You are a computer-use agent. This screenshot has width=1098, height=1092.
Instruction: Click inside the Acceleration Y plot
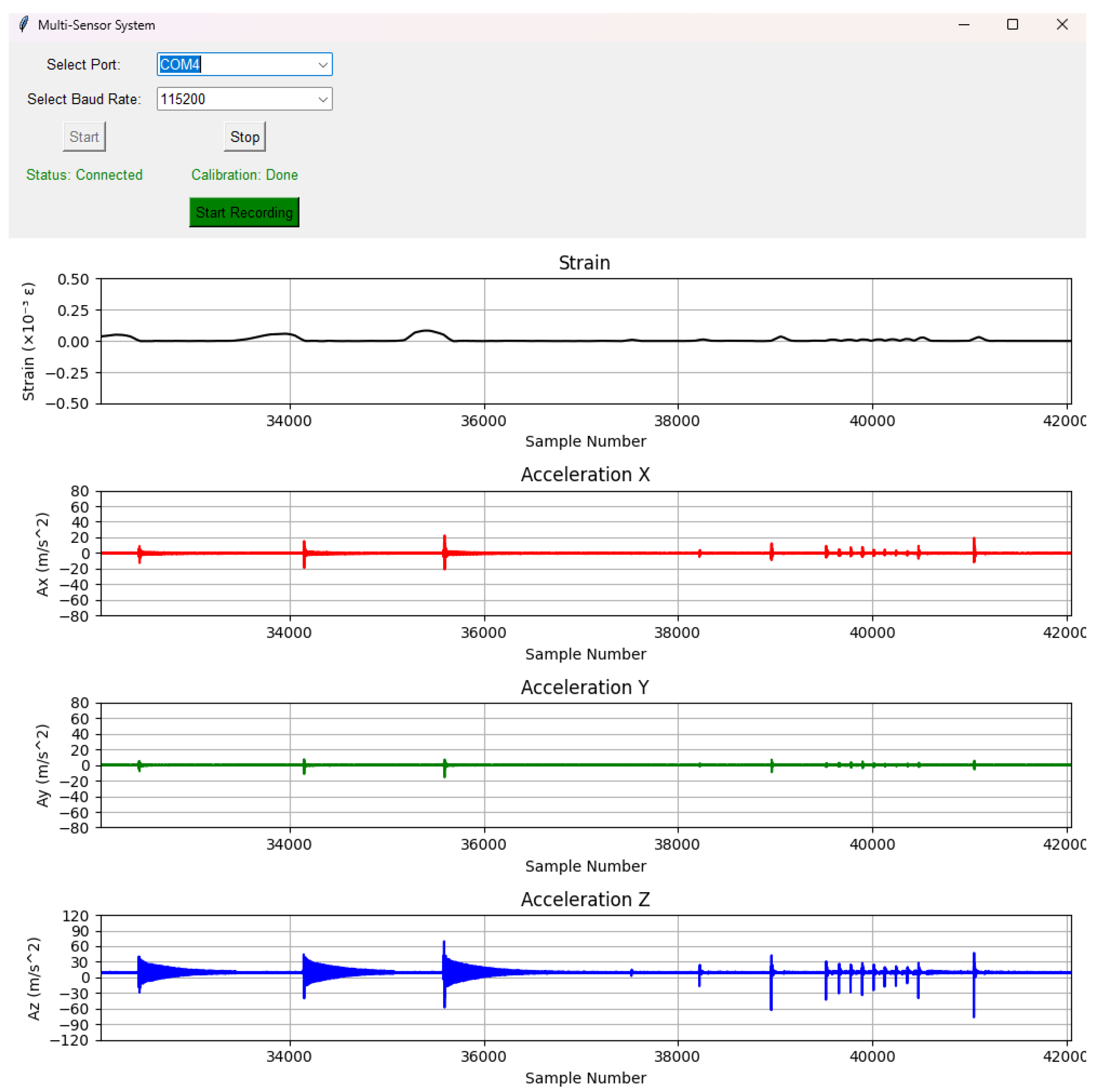pos(585,796)
